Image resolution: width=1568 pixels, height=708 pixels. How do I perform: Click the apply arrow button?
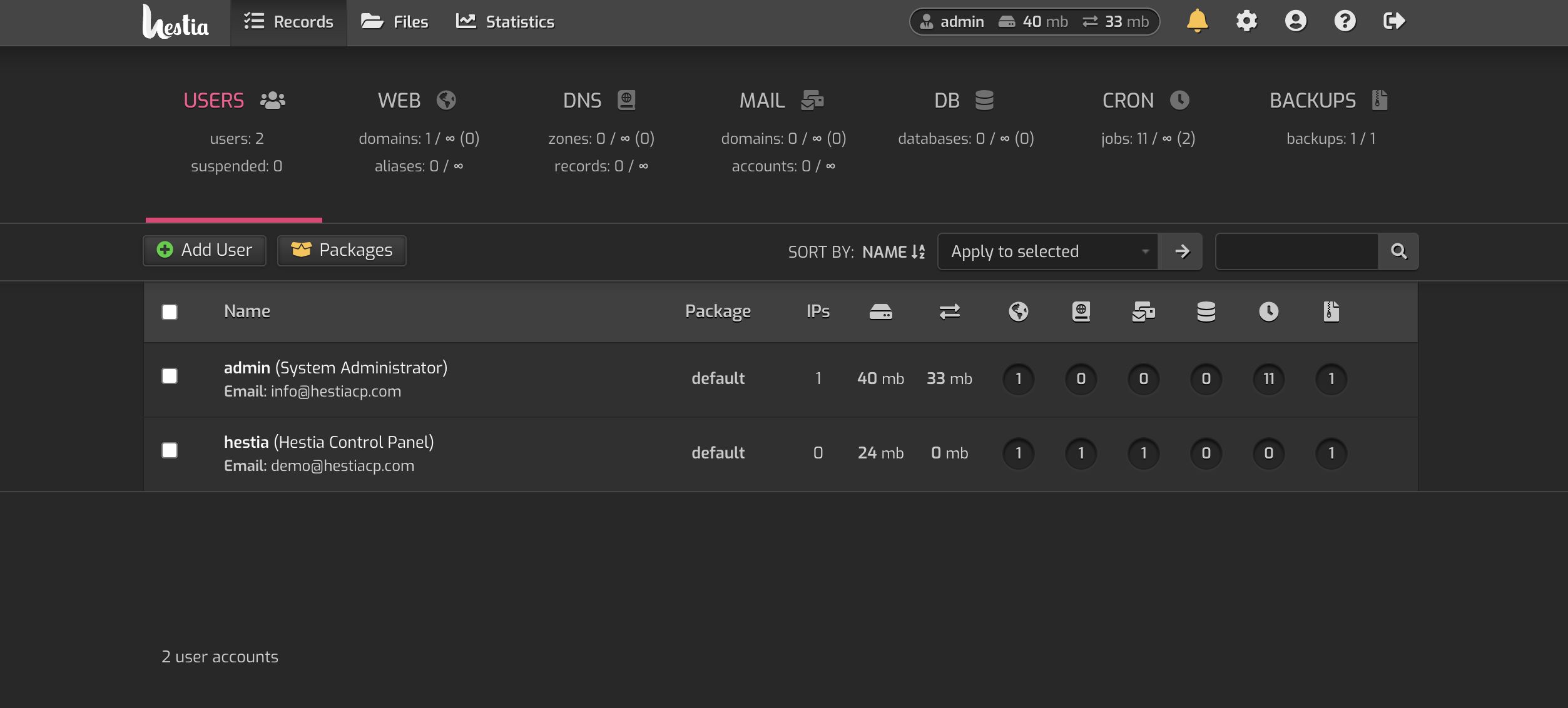click(1181, 251)
